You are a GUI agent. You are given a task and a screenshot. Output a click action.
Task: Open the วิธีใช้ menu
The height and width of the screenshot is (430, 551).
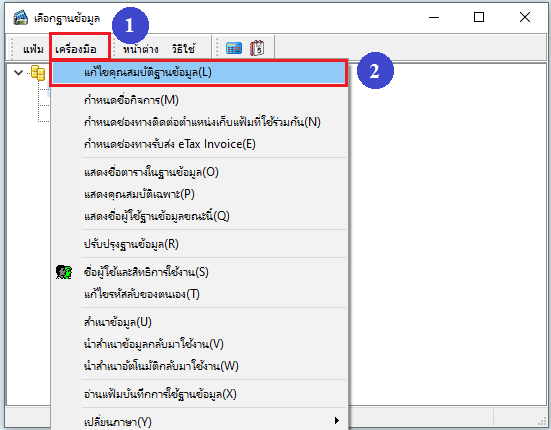tap(183, 49)
